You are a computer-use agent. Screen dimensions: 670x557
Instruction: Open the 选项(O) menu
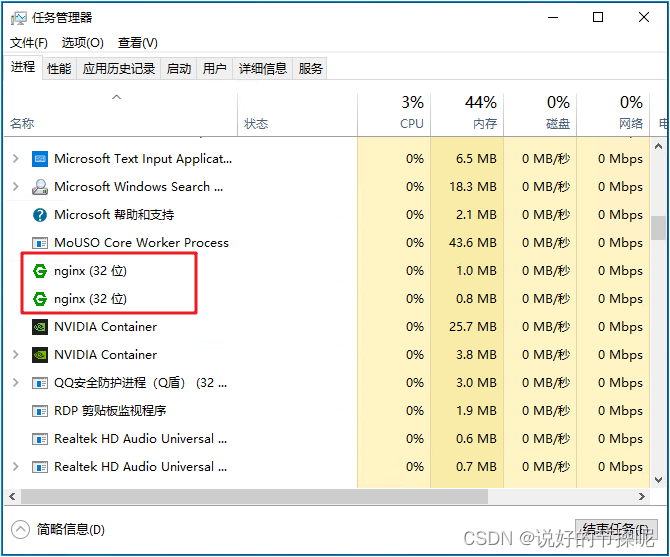[x=82, y=43]
